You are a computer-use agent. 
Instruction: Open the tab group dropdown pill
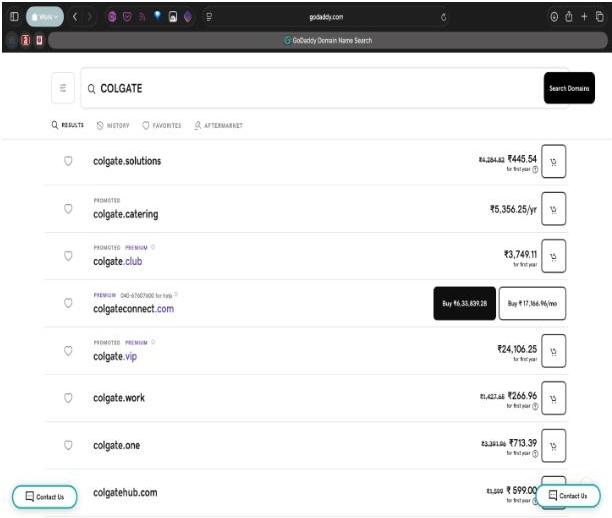(45, 17)
